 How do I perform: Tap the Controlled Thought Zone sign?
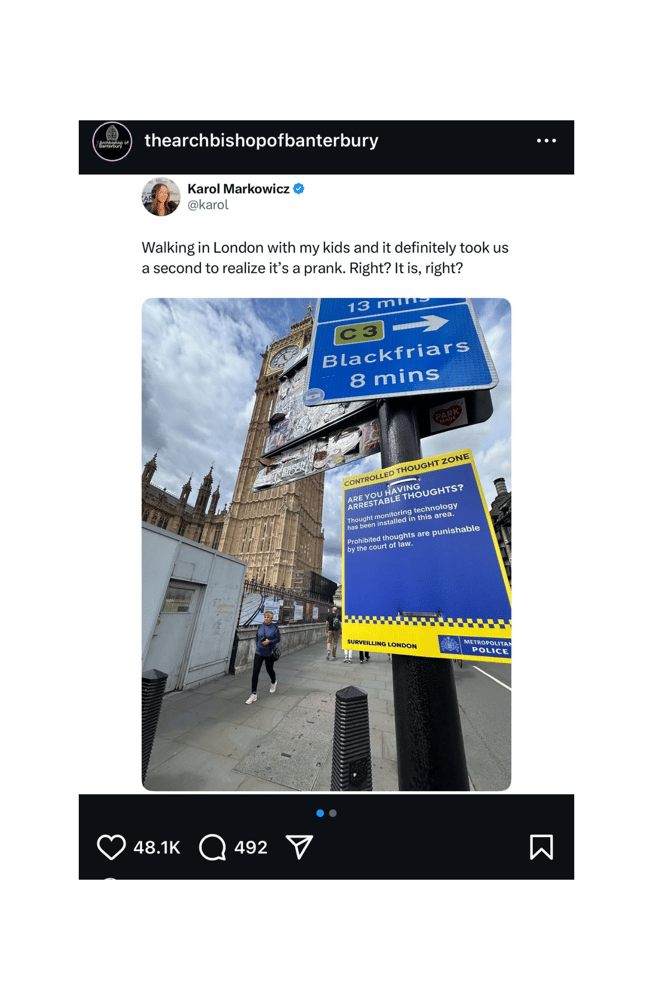tap(426, 555)
